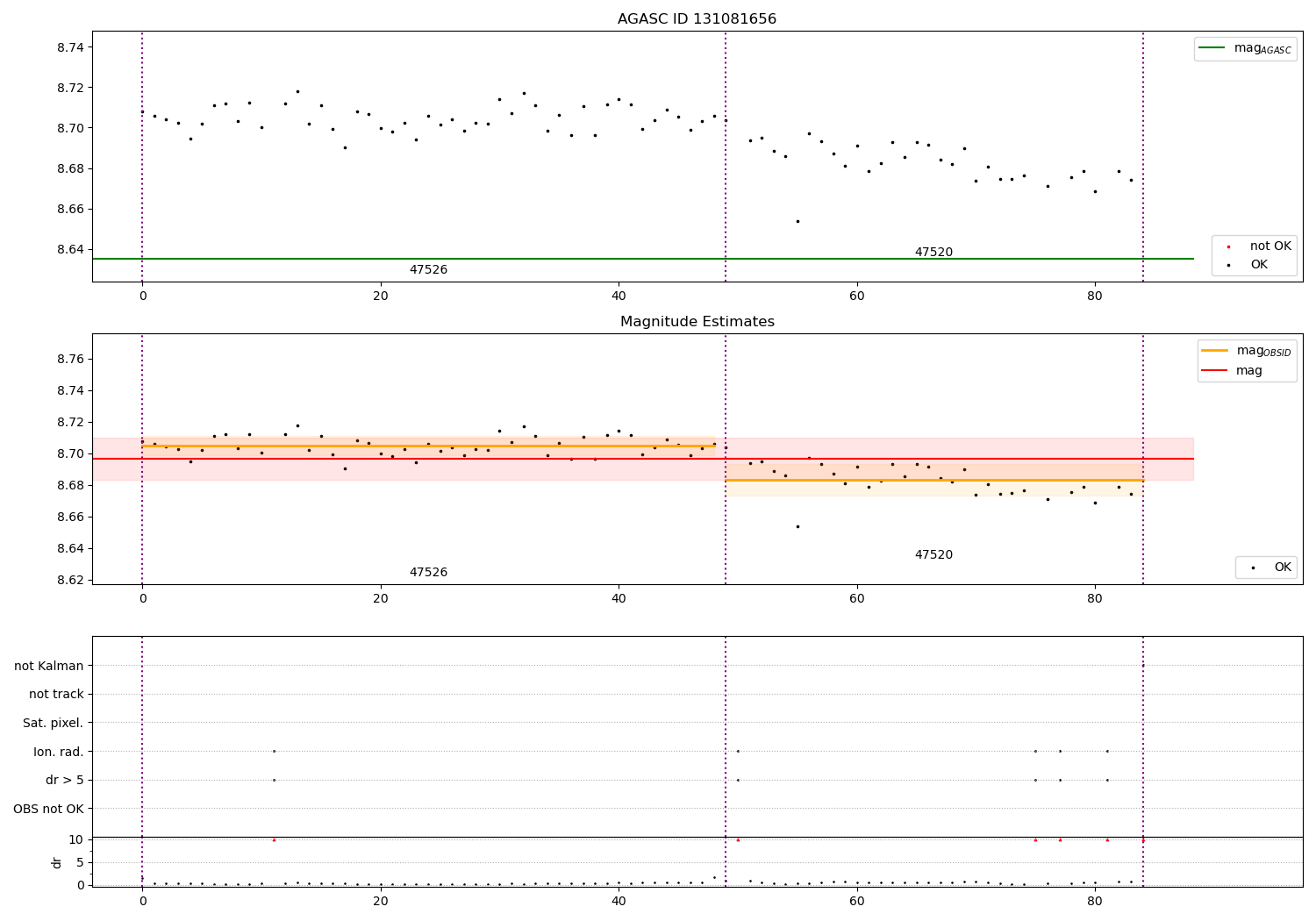The height and width of the screenshot is (921, 1316).
Task: Click the '47520' obsid label in the top plot
Action: click(933, 253)
